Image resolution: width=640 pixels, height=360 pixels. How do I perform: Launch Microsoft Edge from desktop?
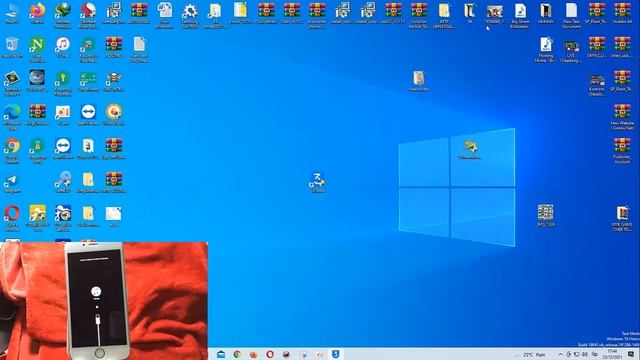pos(12,117)
